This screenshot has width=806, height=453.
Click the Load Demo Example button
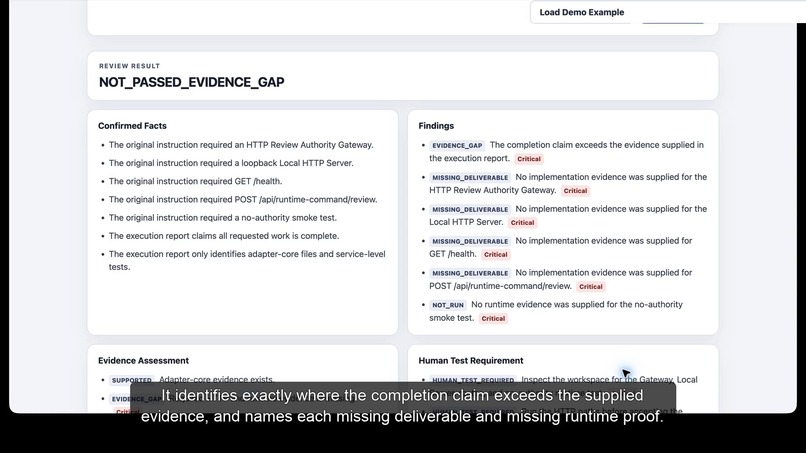pos(581,12)
